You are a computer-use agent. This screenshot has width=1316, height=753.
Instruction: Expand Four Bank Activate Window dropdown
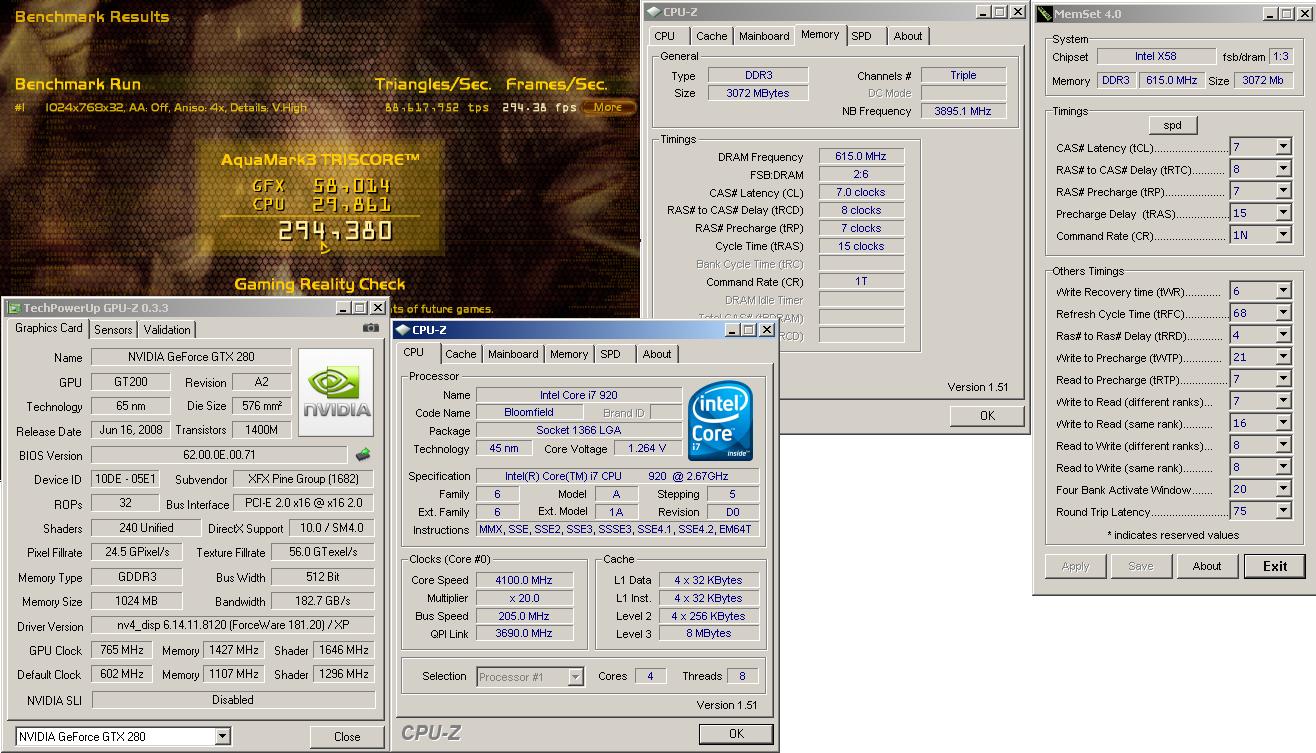pyautogui.click(x=1283, y=489)
